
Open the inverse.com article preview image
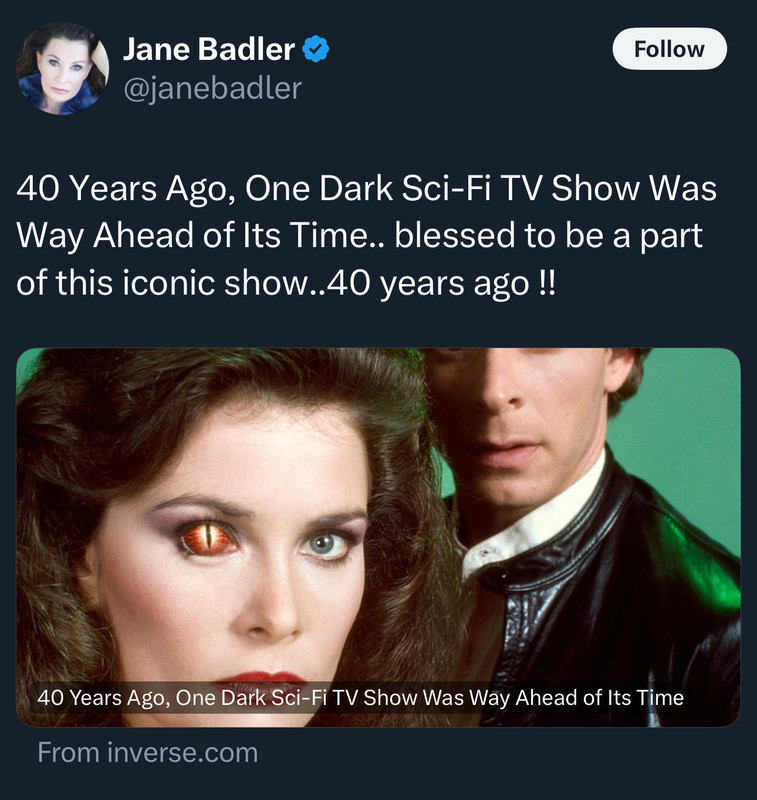[378, 537]
